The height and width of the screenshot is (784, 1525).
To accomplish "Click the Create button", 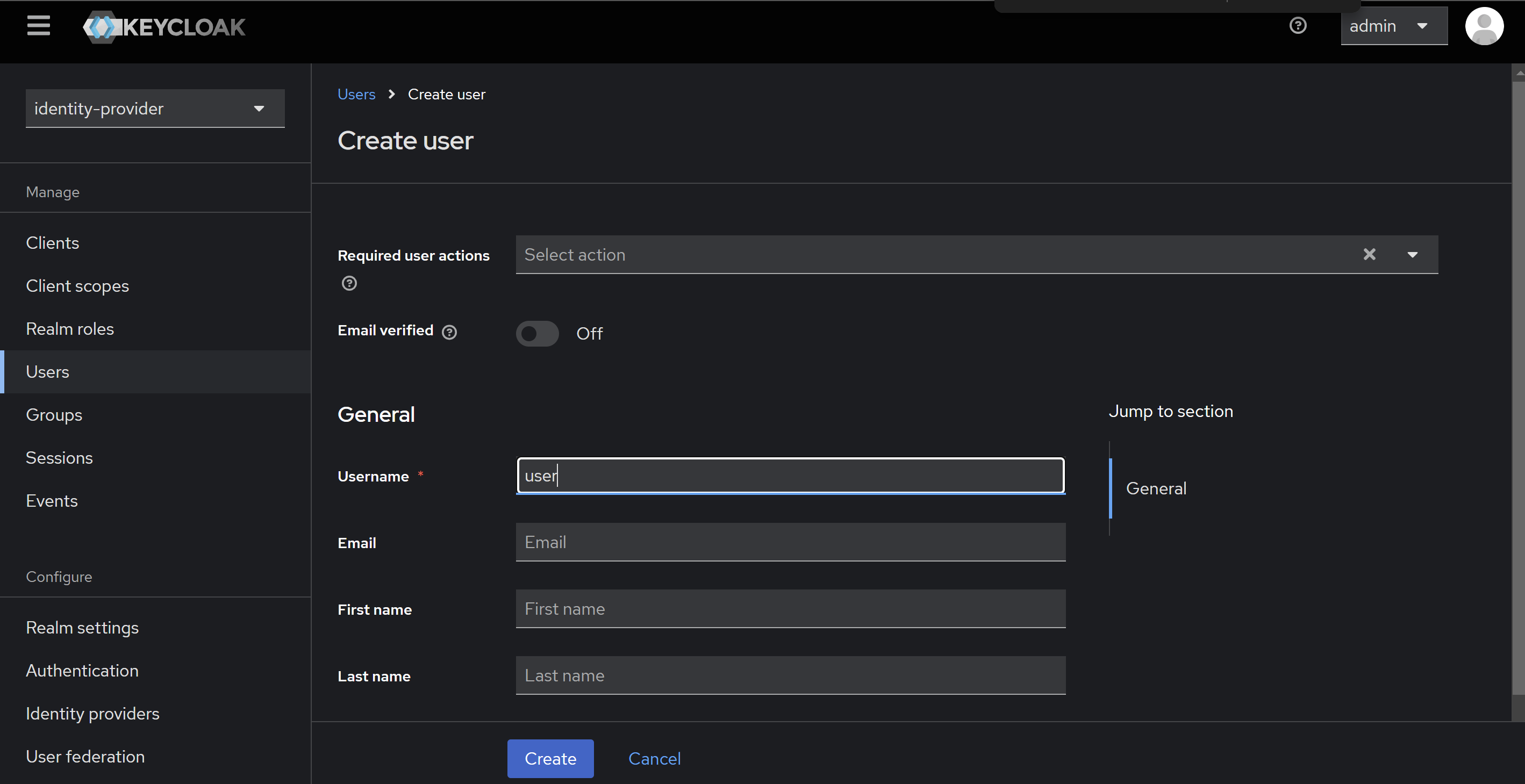I will (x=550, y=758).
